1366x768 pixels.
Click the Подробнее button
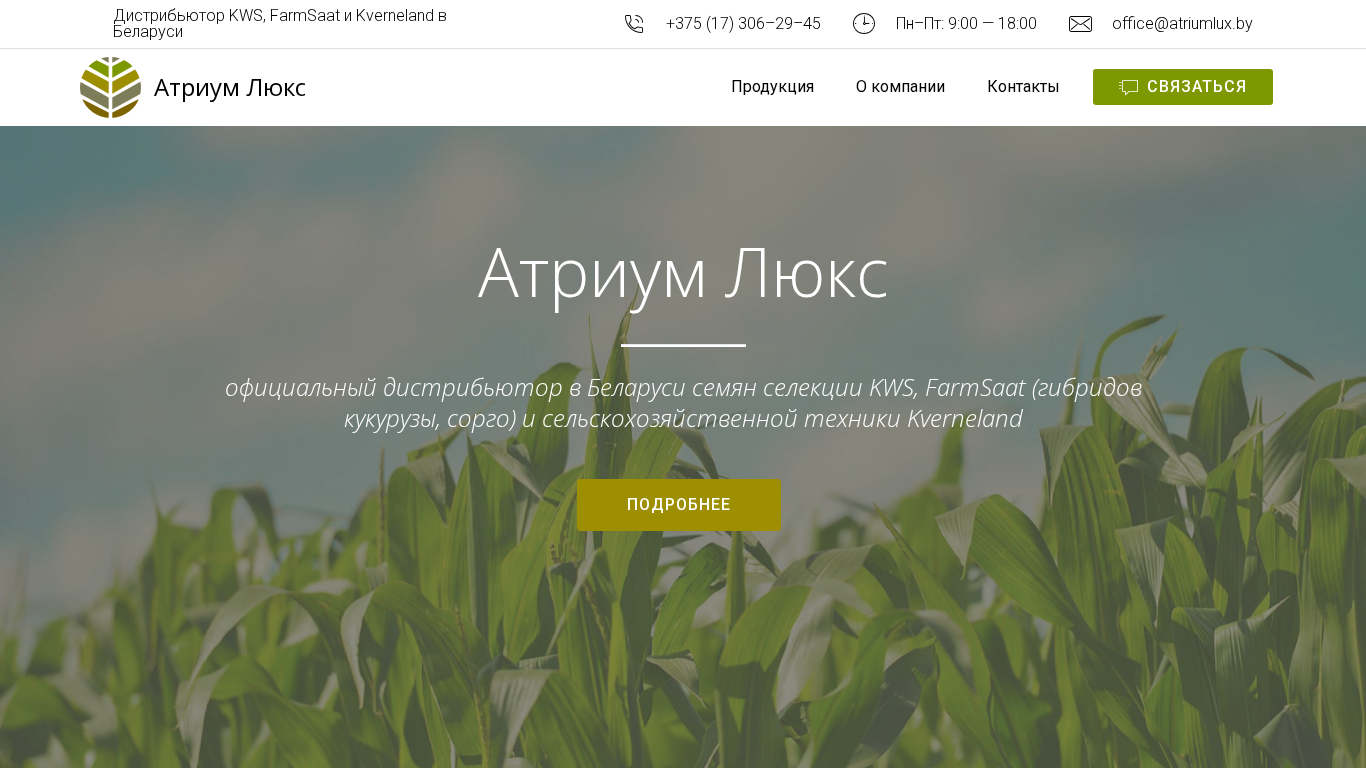pyautogui.click(x=679, y=505)
